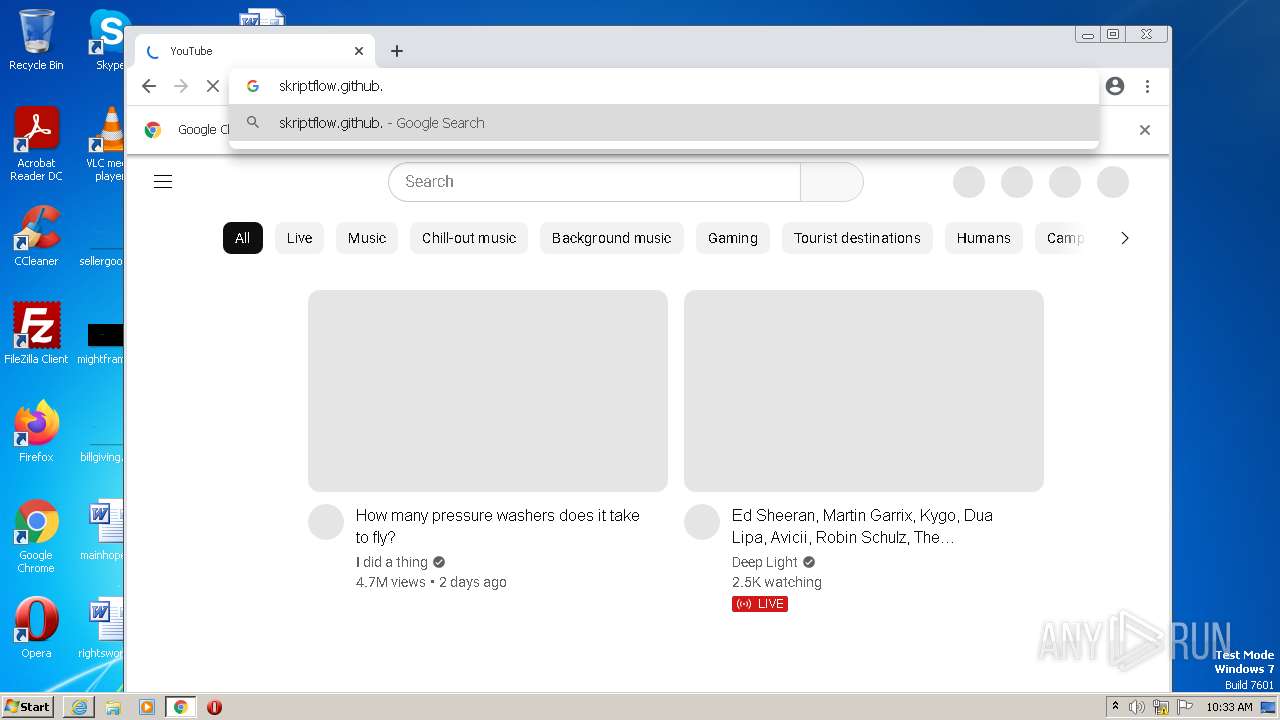Open Firefox desktop shortcut
Screen dimensions: 1280x720
(36, 432)
